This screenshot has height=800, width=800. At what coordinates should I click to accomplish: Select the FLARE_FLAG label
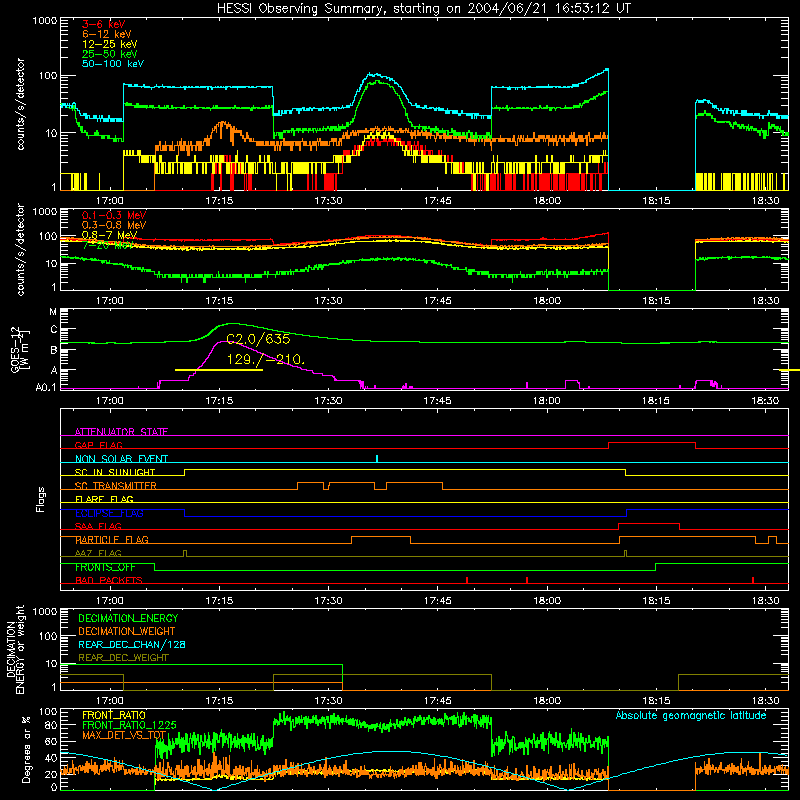[104, 499]
